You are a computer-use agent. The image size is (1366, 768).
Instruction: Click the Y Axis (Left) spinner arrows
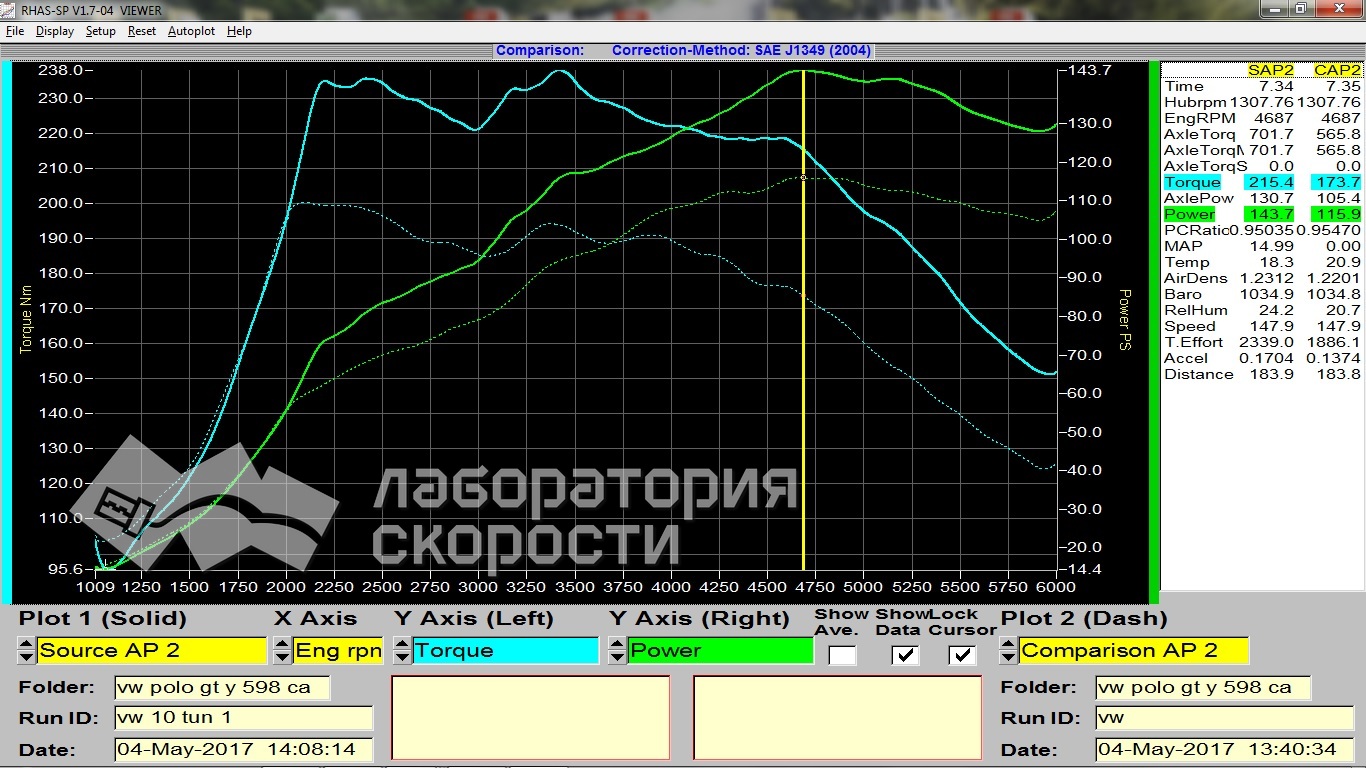click(402, 651)
